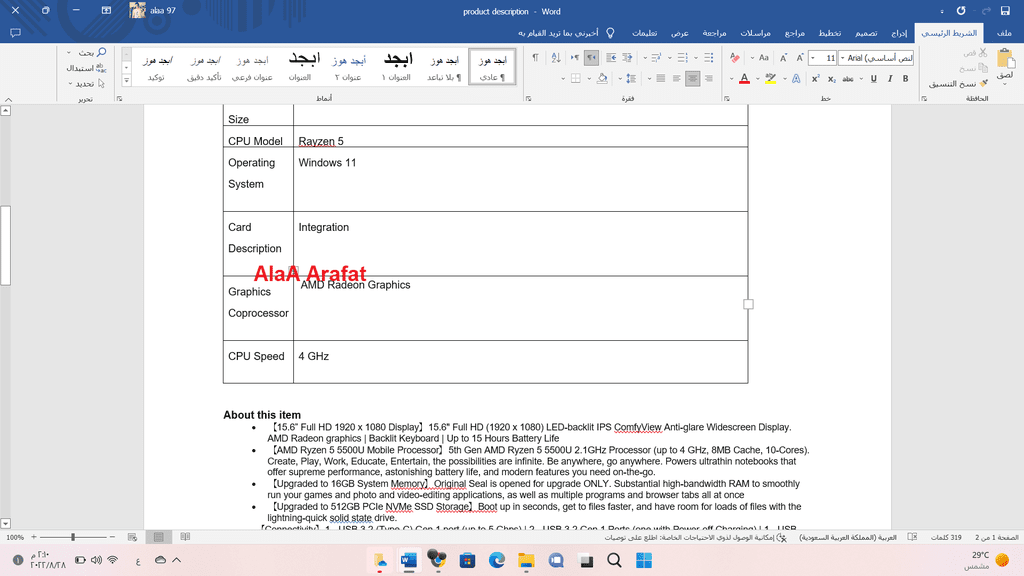Click the vertical scrollbar thumb
1024x576 pixels.
[x=5, y=245]
